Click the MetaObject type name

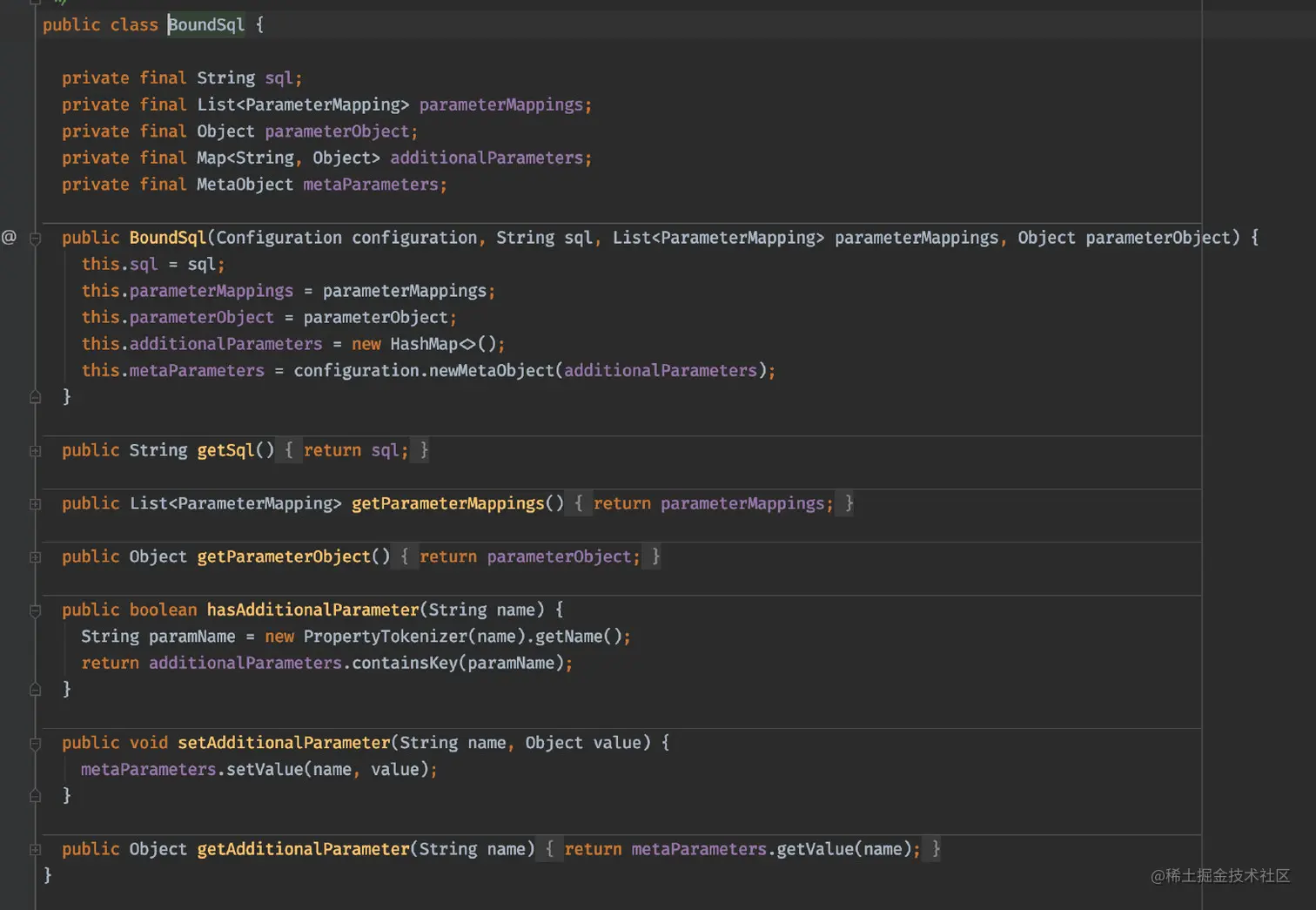[245, 185]
